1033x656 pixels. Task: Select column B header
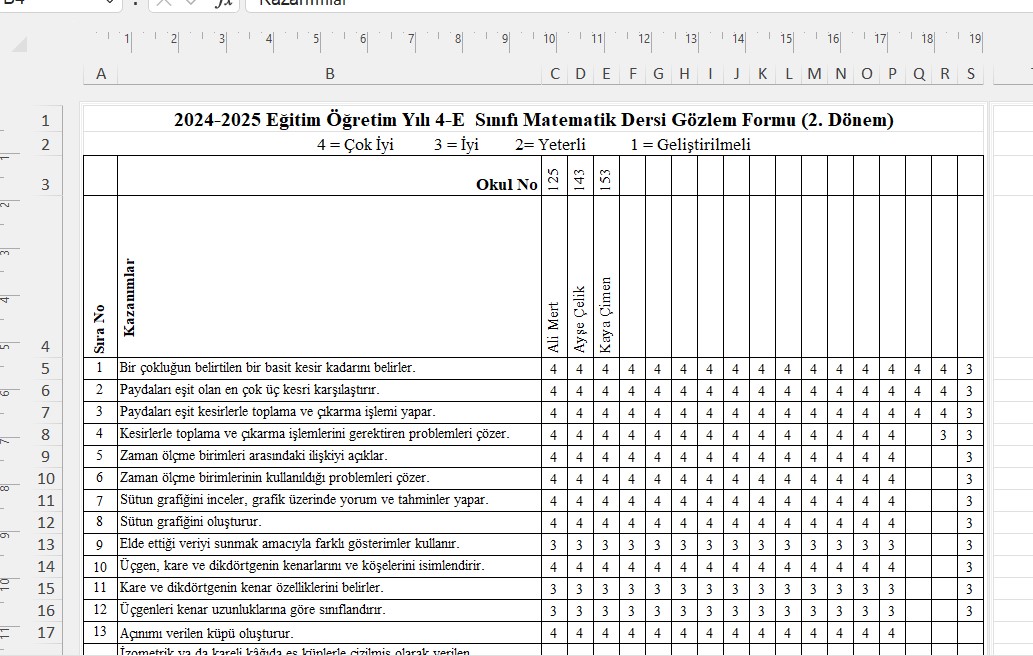tap(329, 74)
